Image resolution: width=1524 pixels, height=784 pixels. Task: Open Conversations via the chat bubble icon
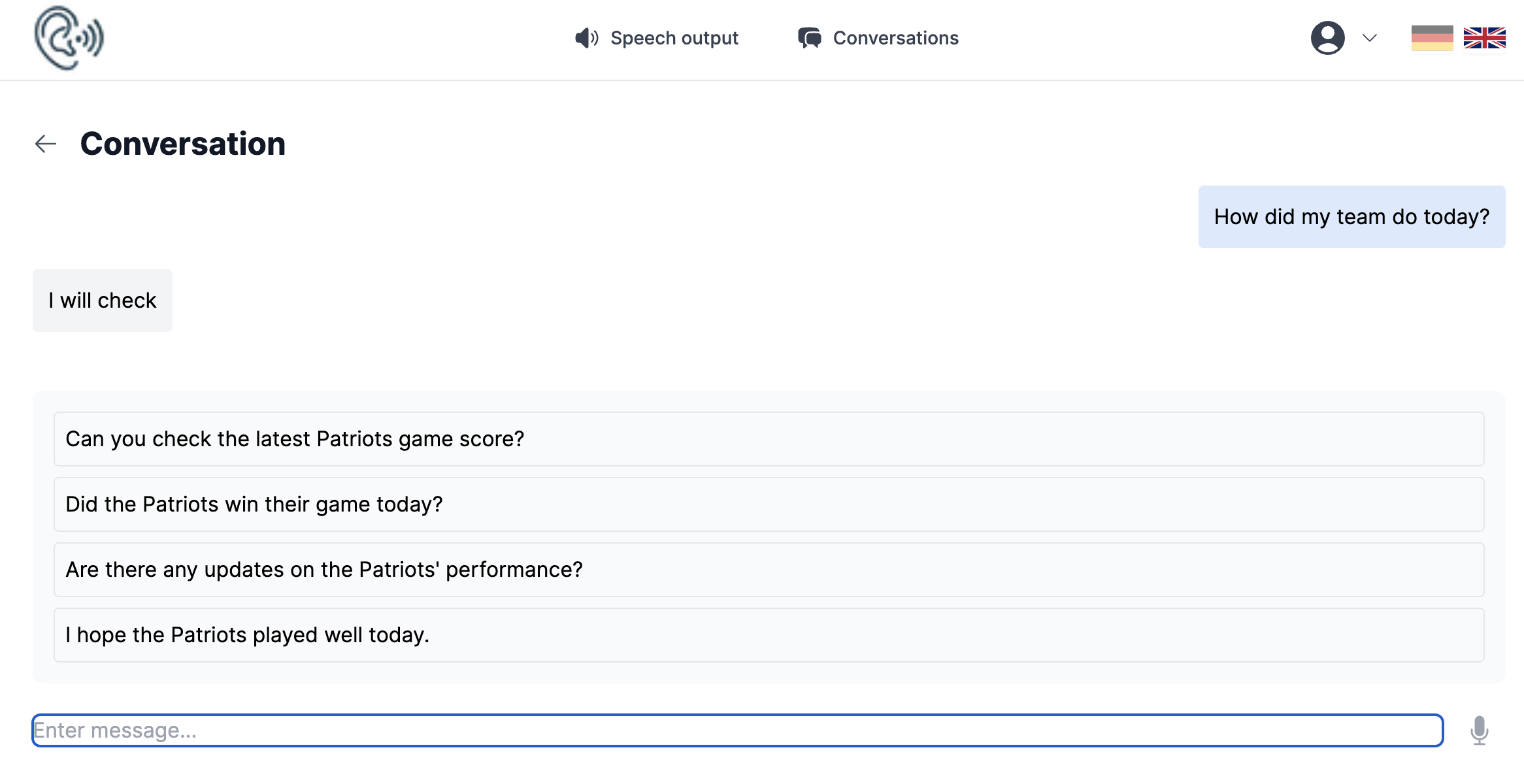pos(810,38)
